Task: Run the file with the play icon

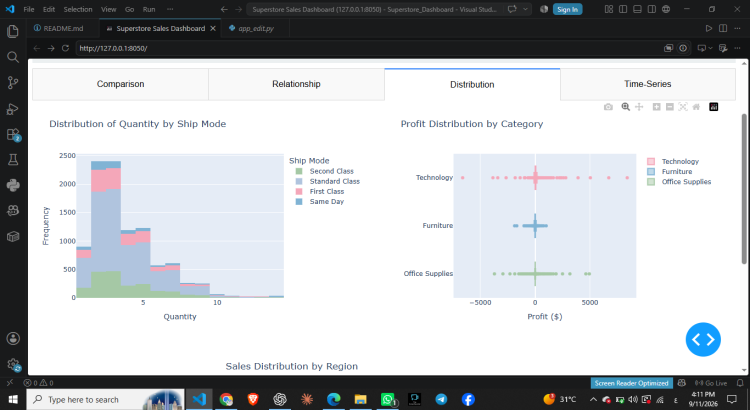Action: coord(709,28)
